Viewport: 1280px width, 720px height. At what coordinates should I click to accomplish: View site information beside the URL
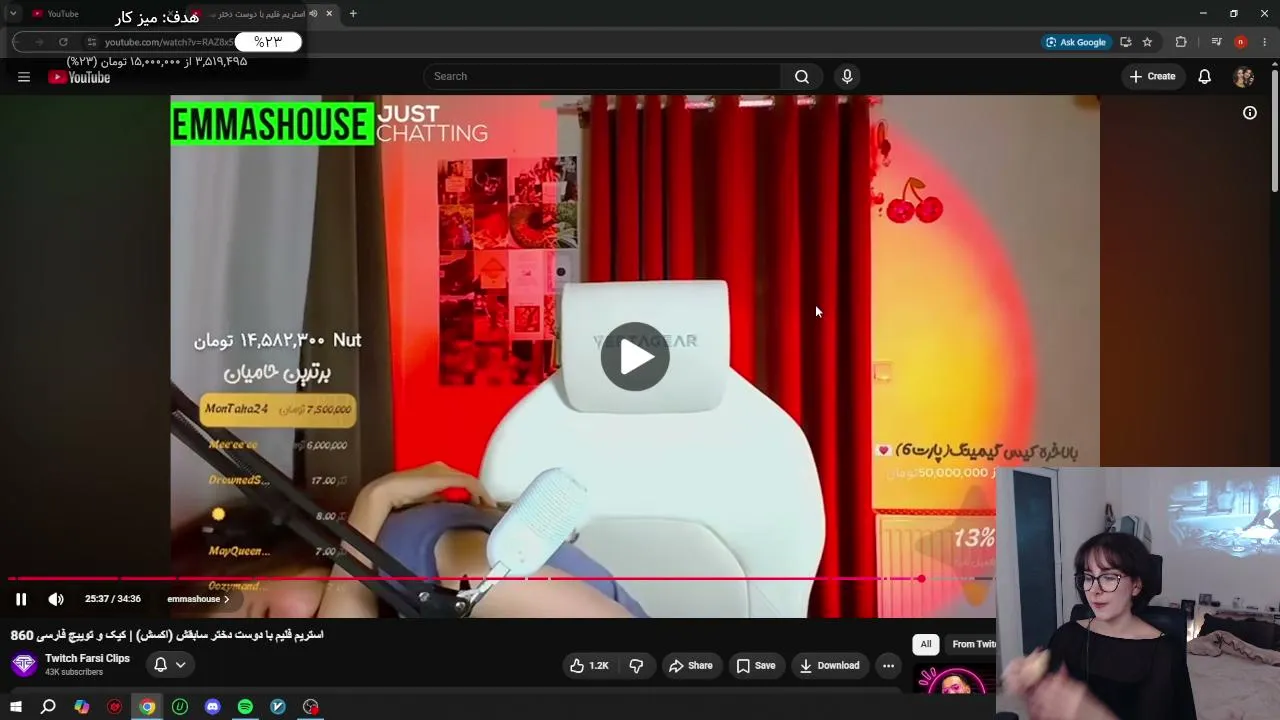tap(91, 42)
